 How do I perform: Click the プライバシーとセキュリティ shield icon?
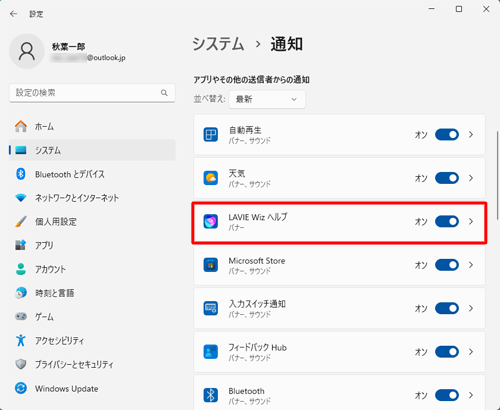click(x=21, y=364)
